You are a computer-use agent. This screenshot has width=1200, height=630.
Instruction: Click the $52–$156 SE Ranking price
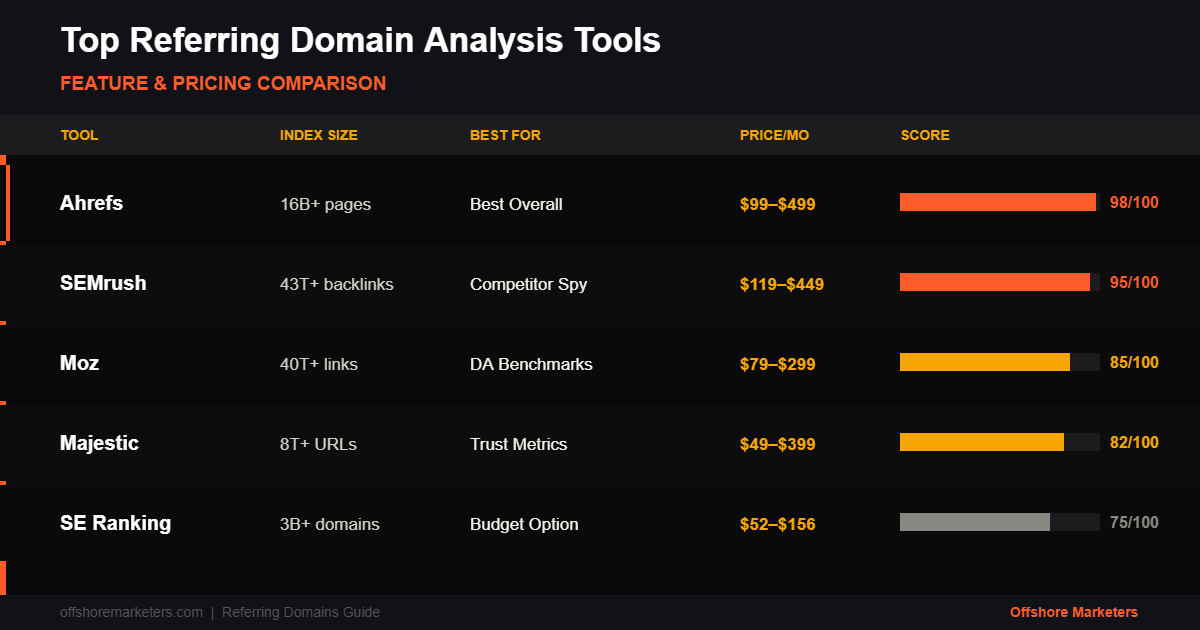(778, 523)
